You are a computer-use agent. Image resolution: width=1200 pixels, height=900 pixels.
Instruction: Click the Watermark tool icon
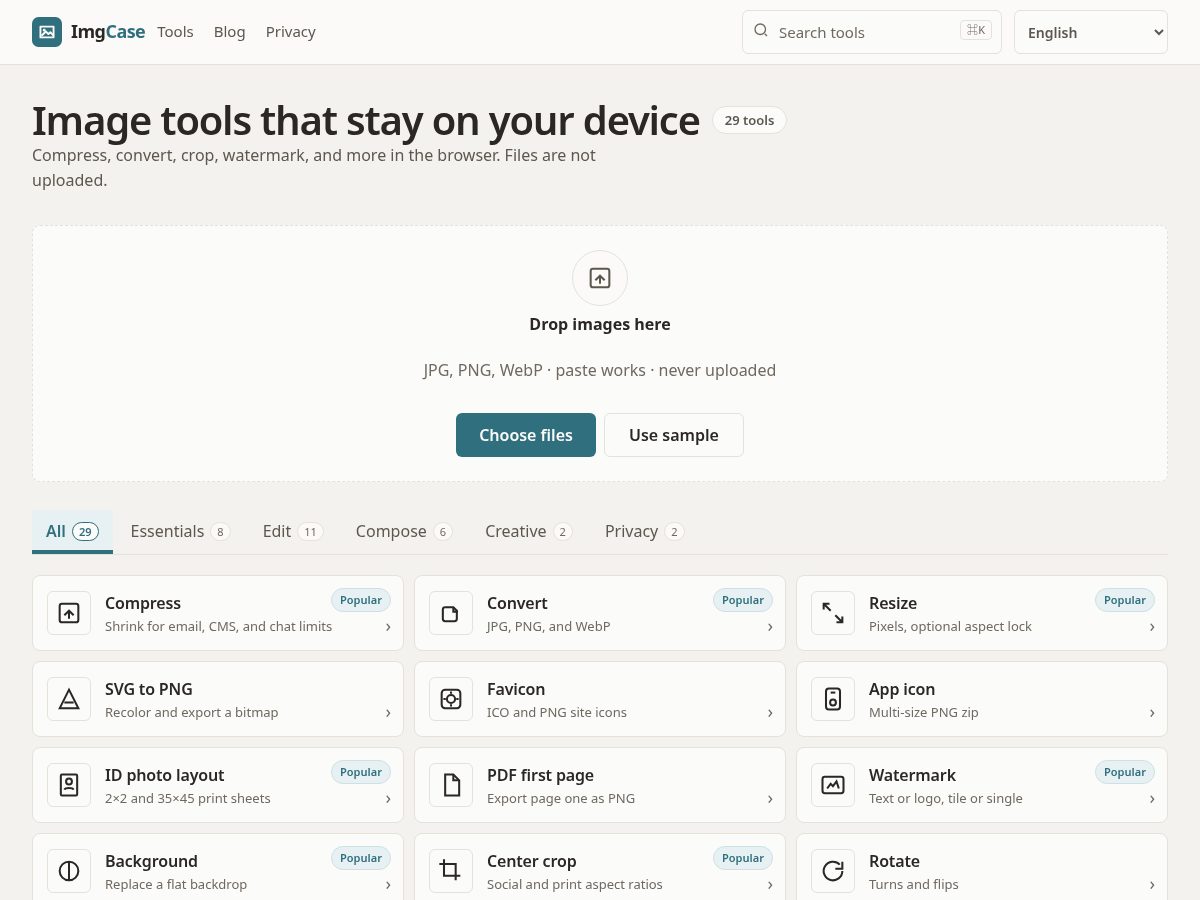(833, 785)
